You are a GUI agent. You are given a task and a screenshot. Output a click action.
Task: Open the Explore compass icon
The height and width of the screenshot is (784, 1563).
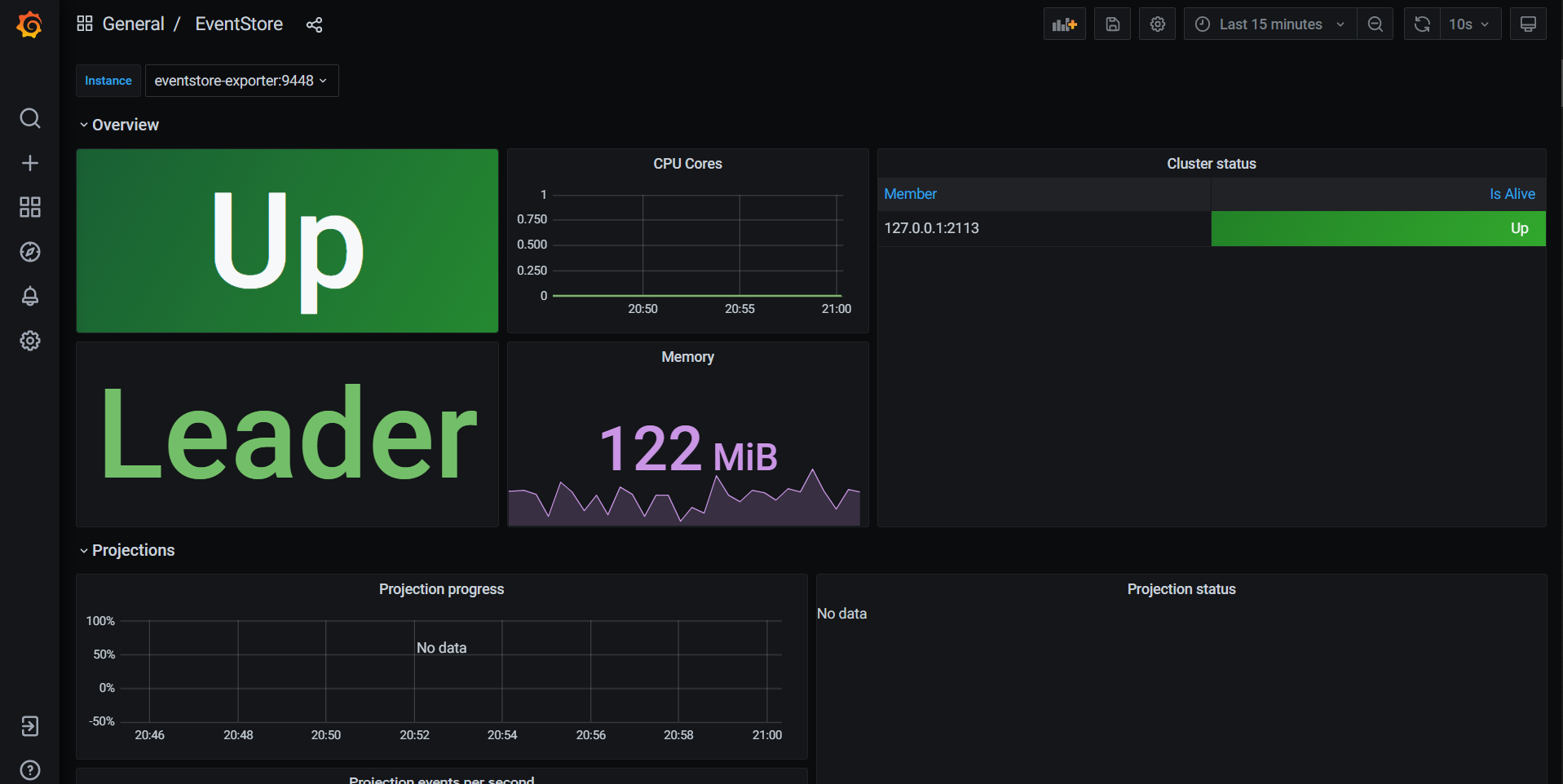[x=30, y=252]
